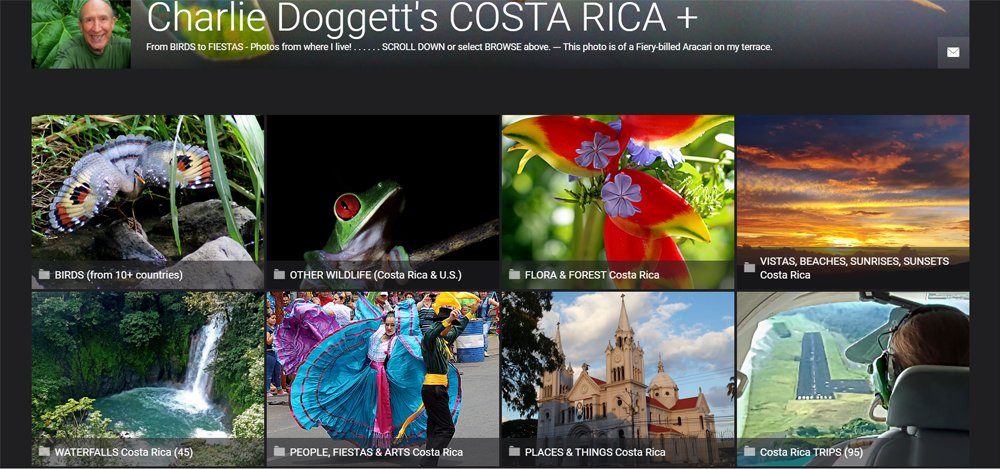Image resolution: width=1000 pixels, height=469 pixels.
Task: Click Charlie Doggett's profile photo
Action: pos(81,34)
